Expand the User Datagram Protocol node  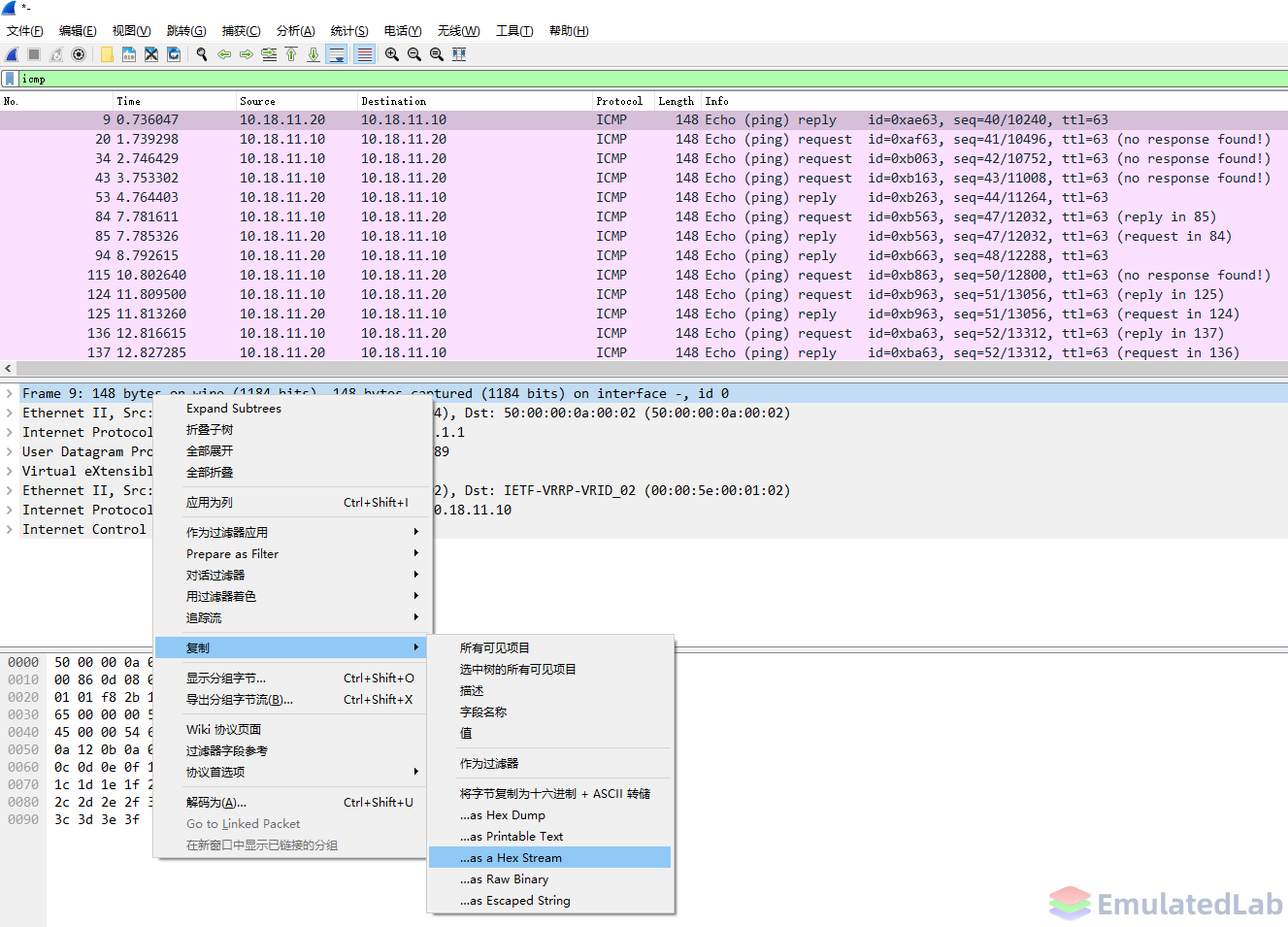(x=10, y=451)
